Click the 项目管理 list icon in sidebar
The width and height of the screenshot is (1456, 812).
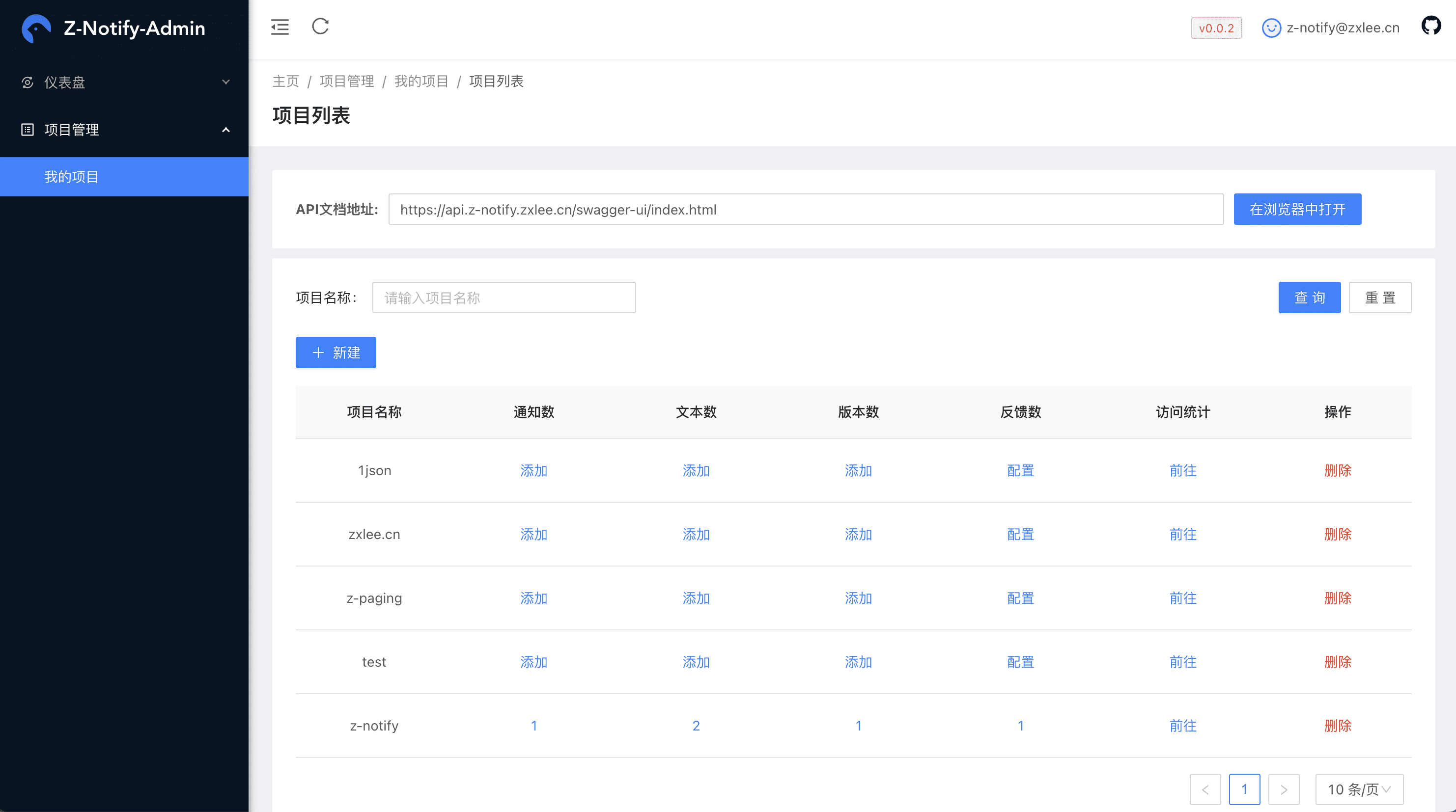(27, 130)
